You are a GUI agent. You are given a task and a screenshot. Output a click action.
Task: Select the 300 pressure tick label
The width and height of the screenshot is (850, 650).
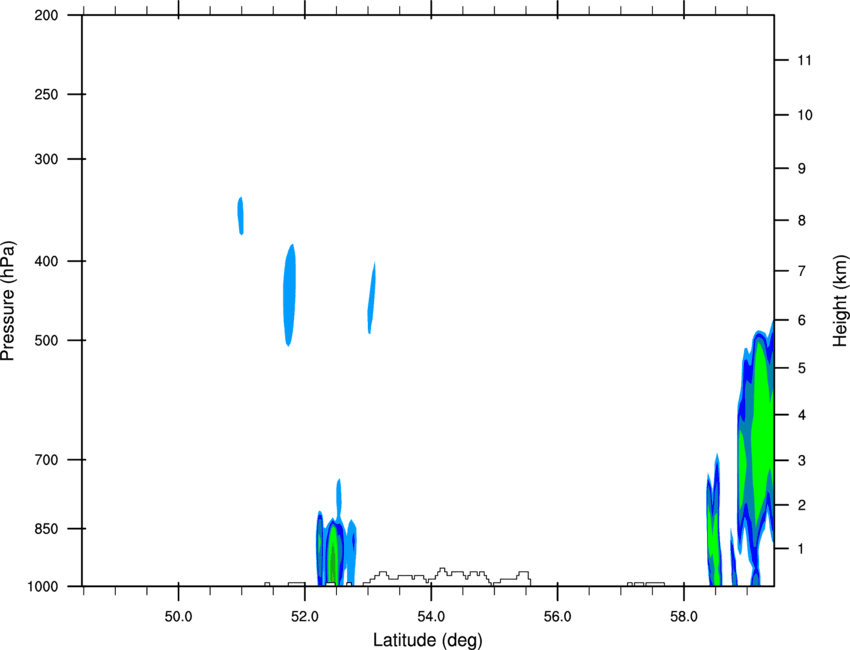click(46, 159)
